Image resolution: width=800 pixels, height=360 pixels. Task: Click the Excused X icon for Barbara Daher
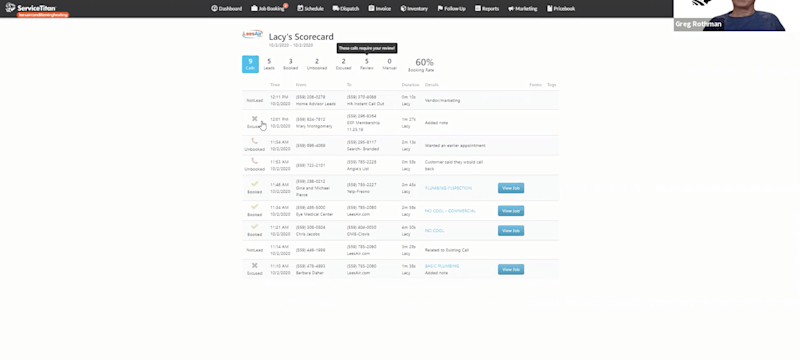pyautogui.click(x=254, y=266)
